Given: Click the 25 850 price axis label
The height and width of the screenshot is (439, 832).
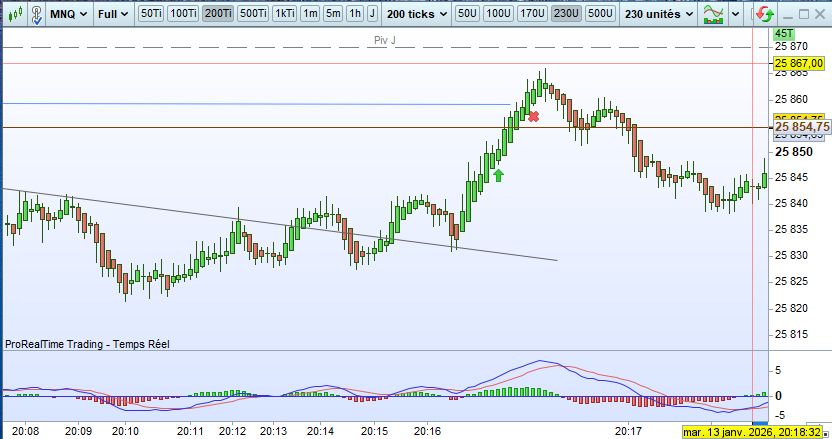Looking at the screenshot, I should point(794,152).
